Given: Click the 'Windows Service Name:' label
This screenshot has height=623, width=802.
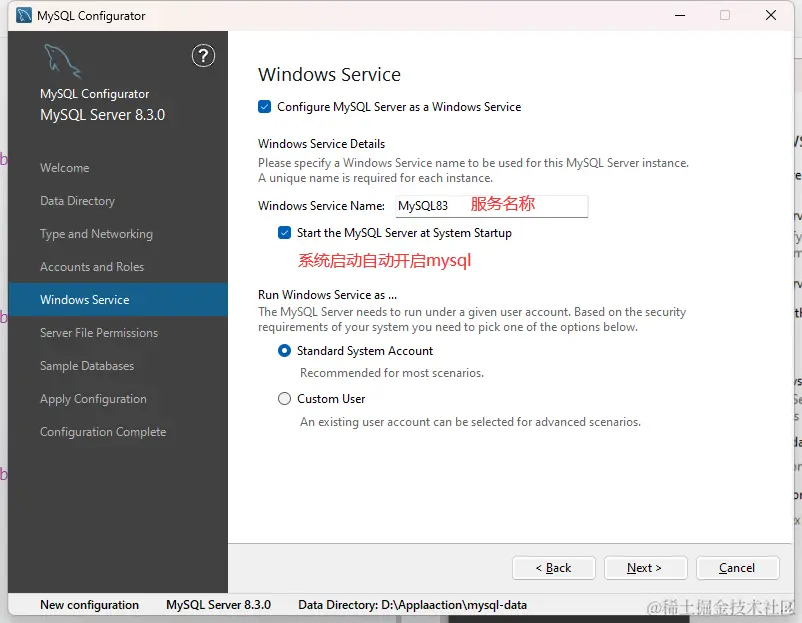Looking at the screenshot, I should coord(321,206).
